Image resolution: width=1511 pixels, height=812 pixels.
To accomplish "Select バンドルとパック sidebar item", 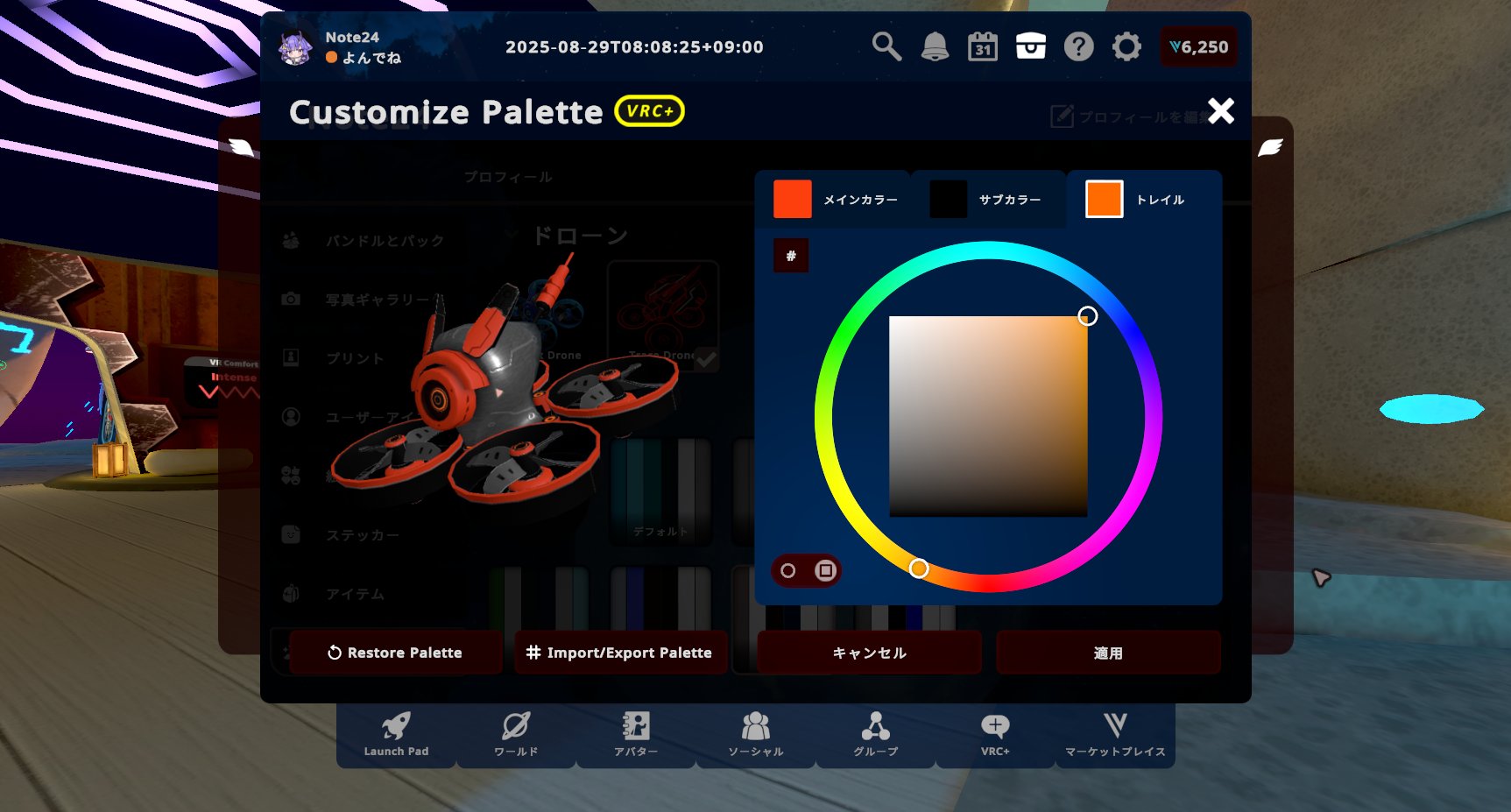I will pyautogui.click(x=364, y=240).
